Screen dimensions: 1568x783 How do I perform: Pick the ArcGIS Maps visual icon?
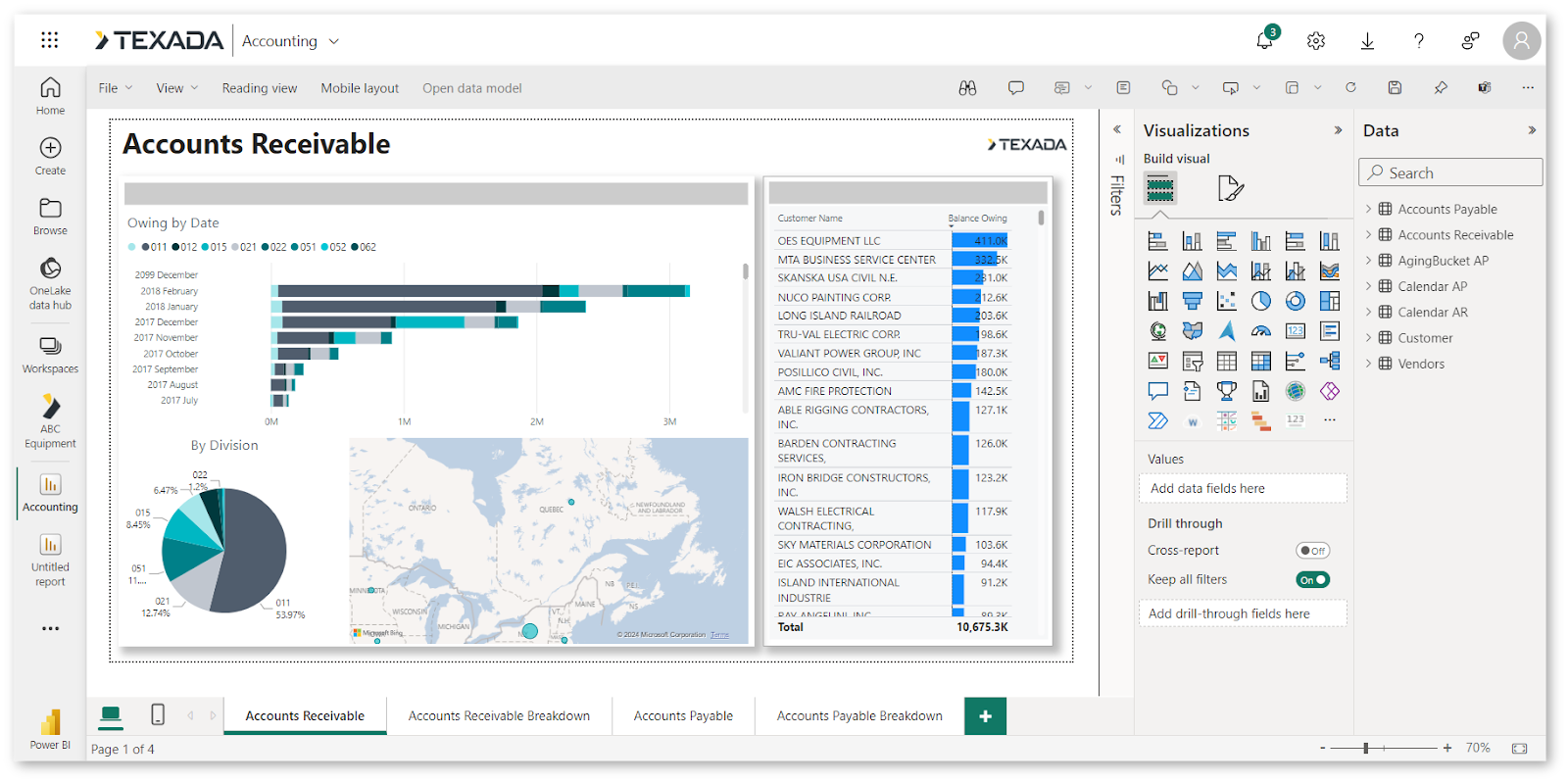pos(1296,391)
